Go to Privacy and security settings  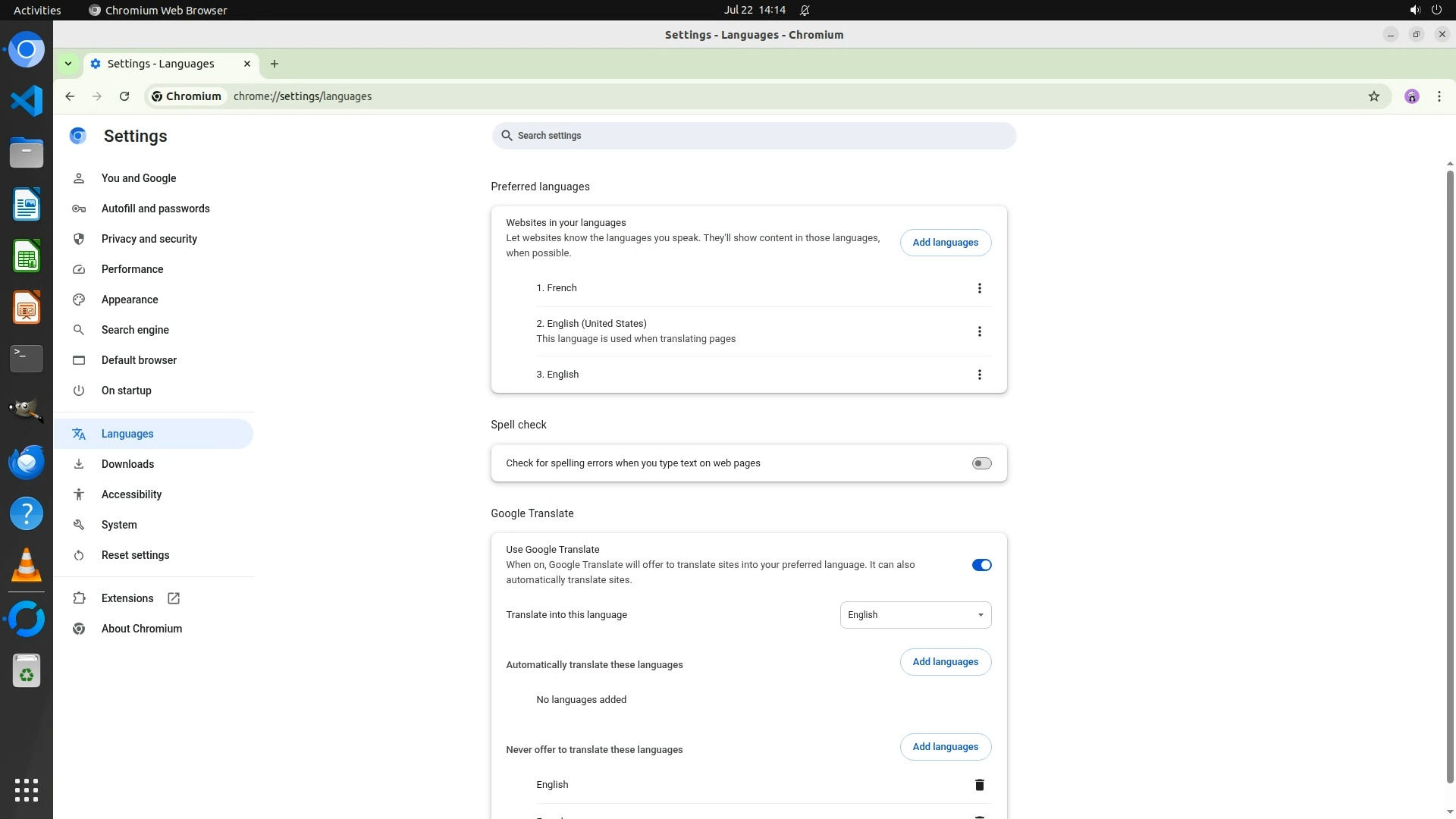click(x=149, y=239)
